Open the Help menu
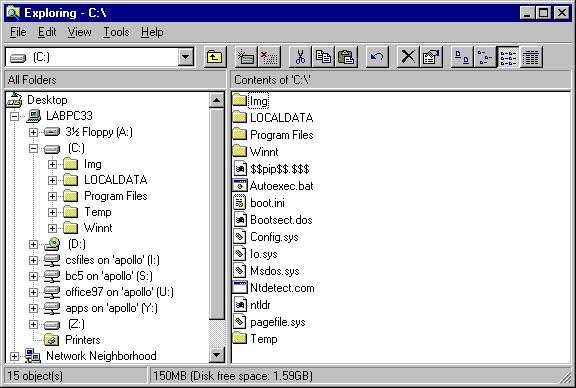This screenshot has height=388, width=576. 152,32
